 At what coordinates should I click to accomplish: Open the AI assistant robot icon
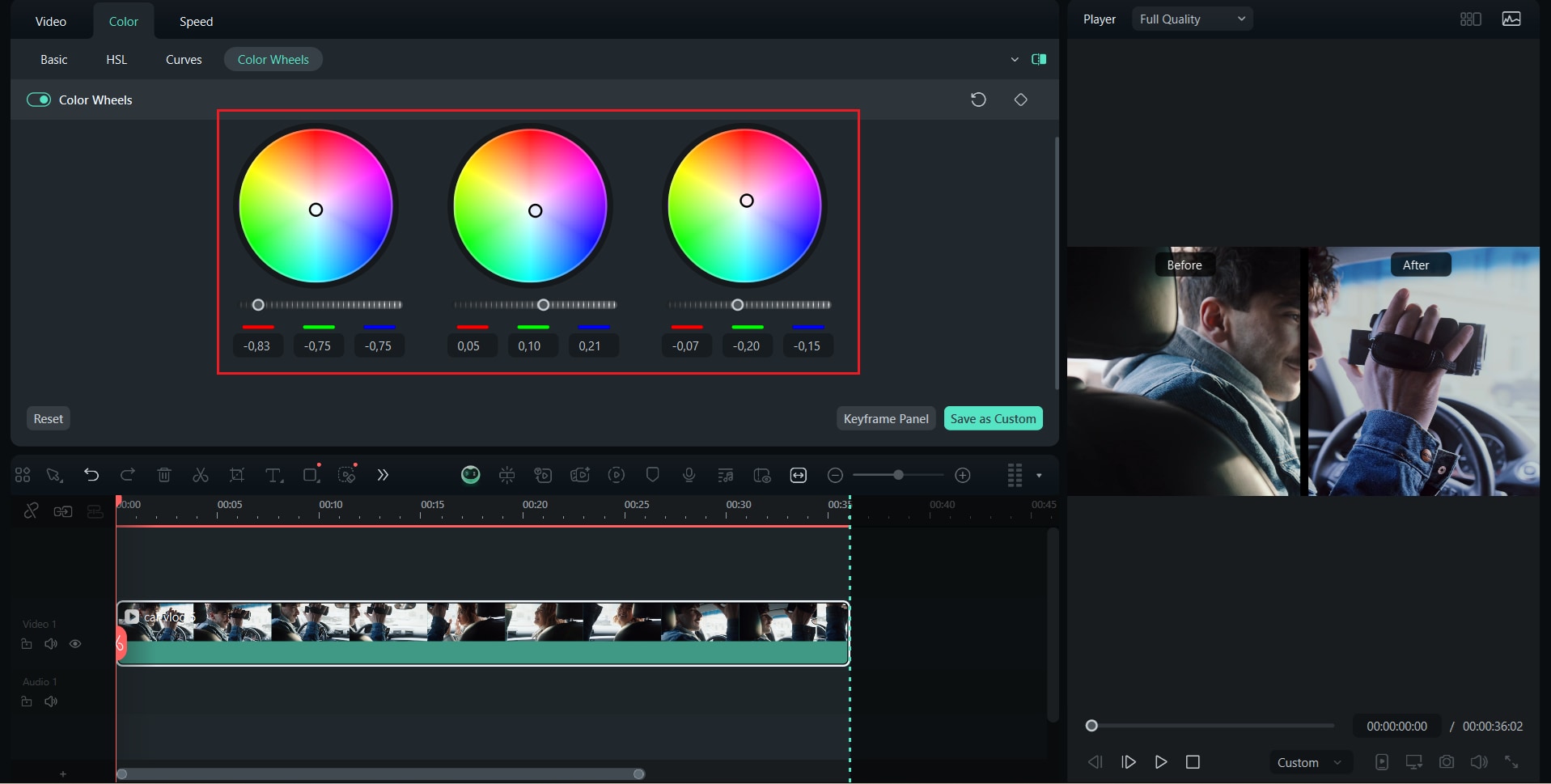(470, 475)
